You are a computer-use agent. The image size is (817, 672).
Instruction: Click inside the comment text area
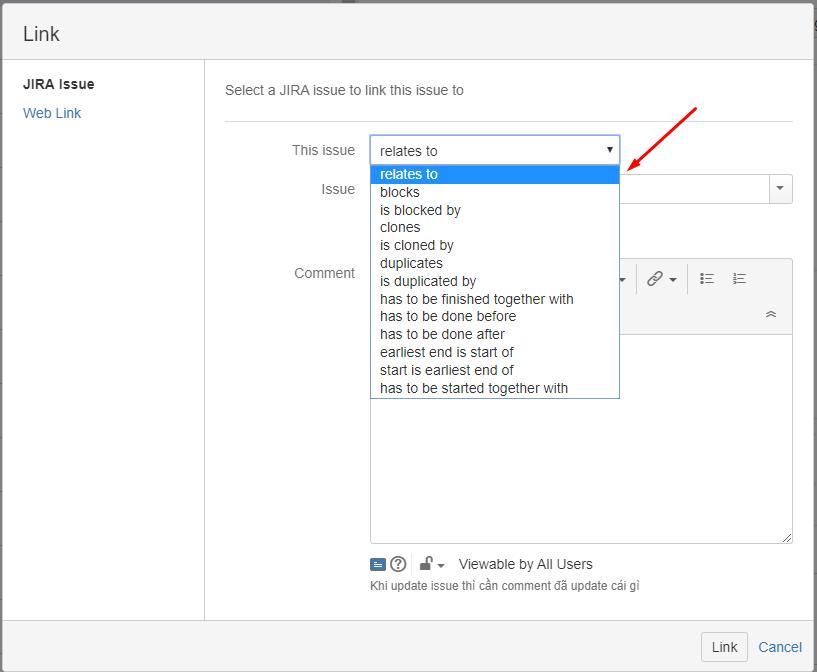pos(581,469)
